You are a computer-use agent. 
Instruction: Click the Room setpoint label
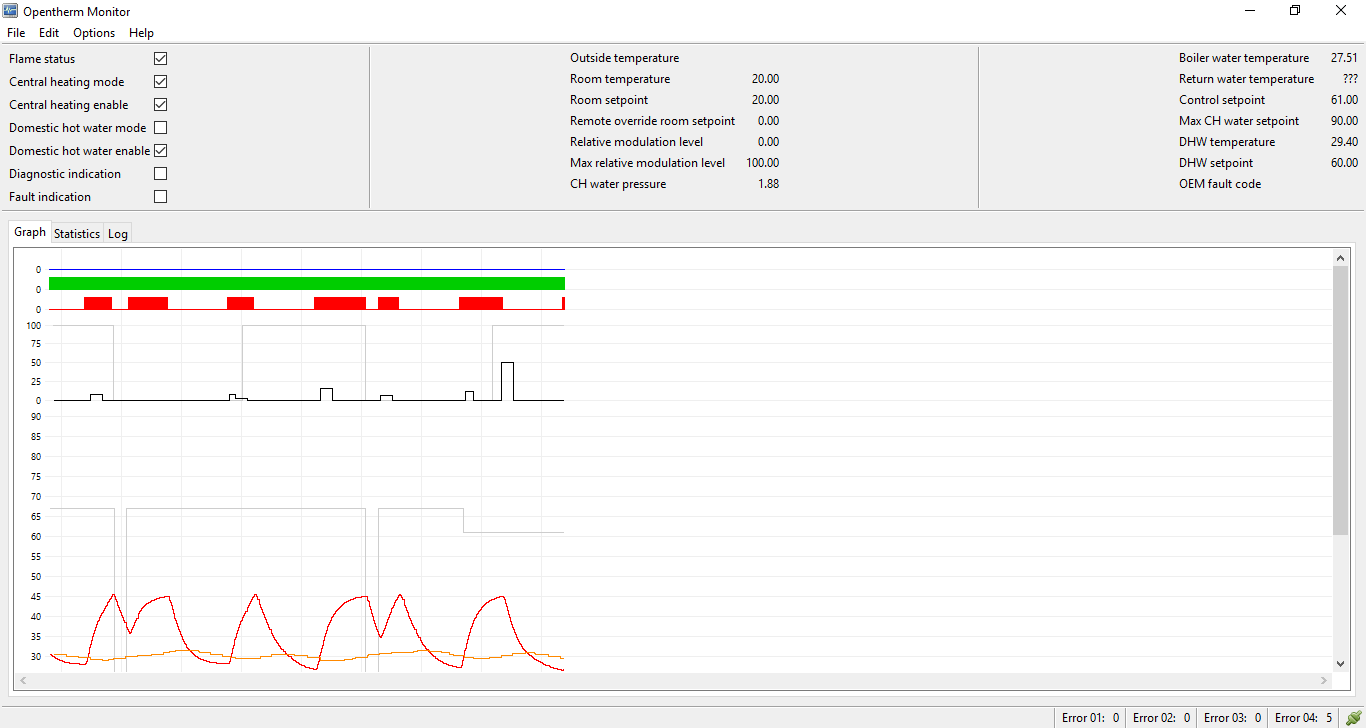pyautogui.click(x=609, y=100)
